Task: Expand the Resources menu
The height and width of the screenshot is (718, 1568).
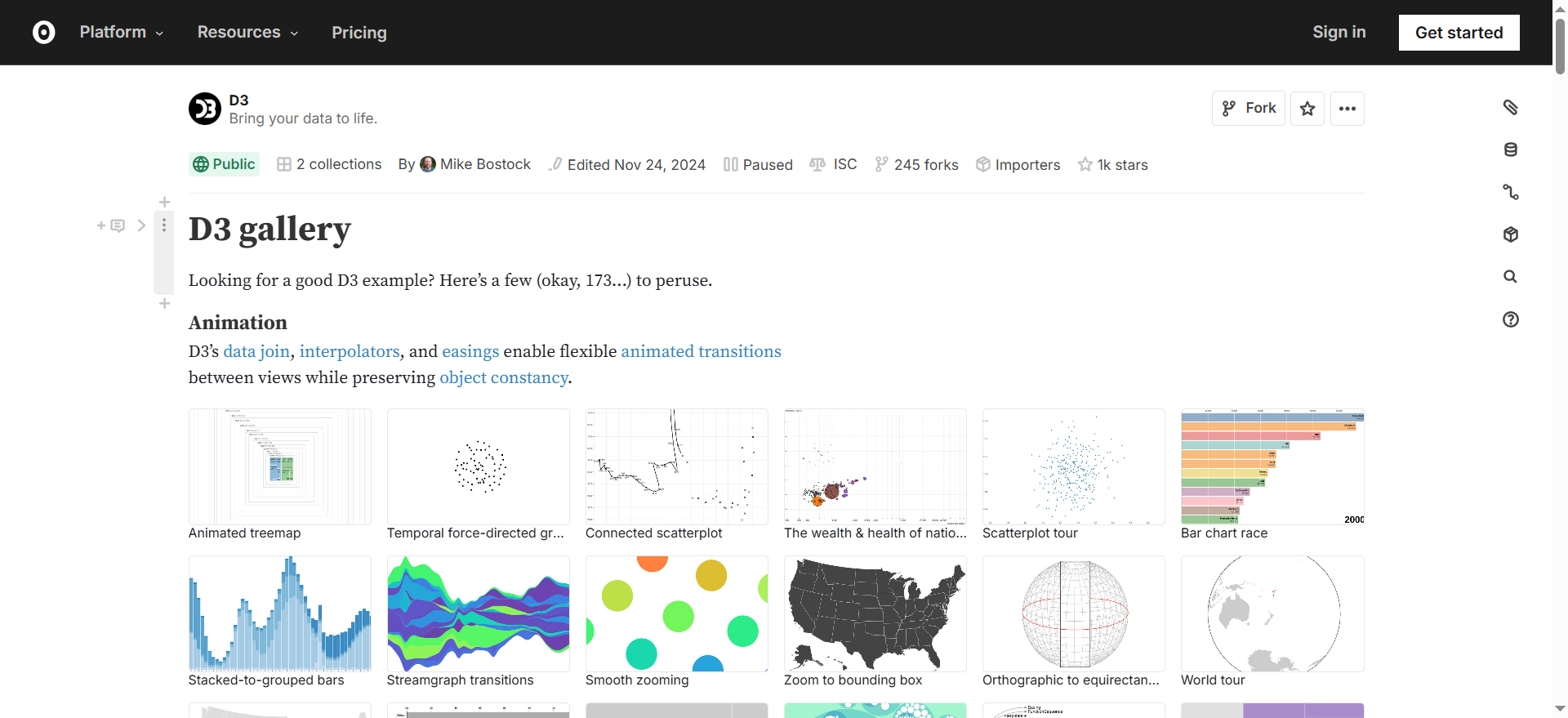Action: (247, 32)
